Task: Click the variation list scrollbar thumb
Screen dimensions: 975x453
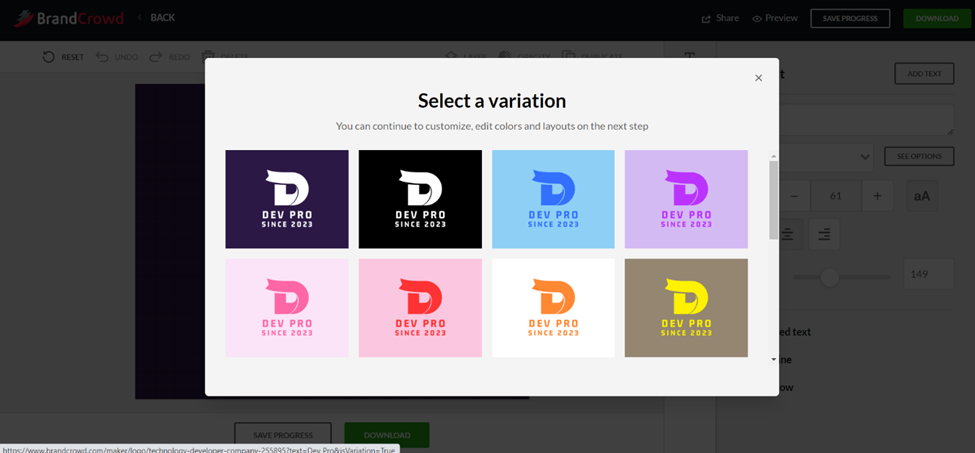Action: 773,199
